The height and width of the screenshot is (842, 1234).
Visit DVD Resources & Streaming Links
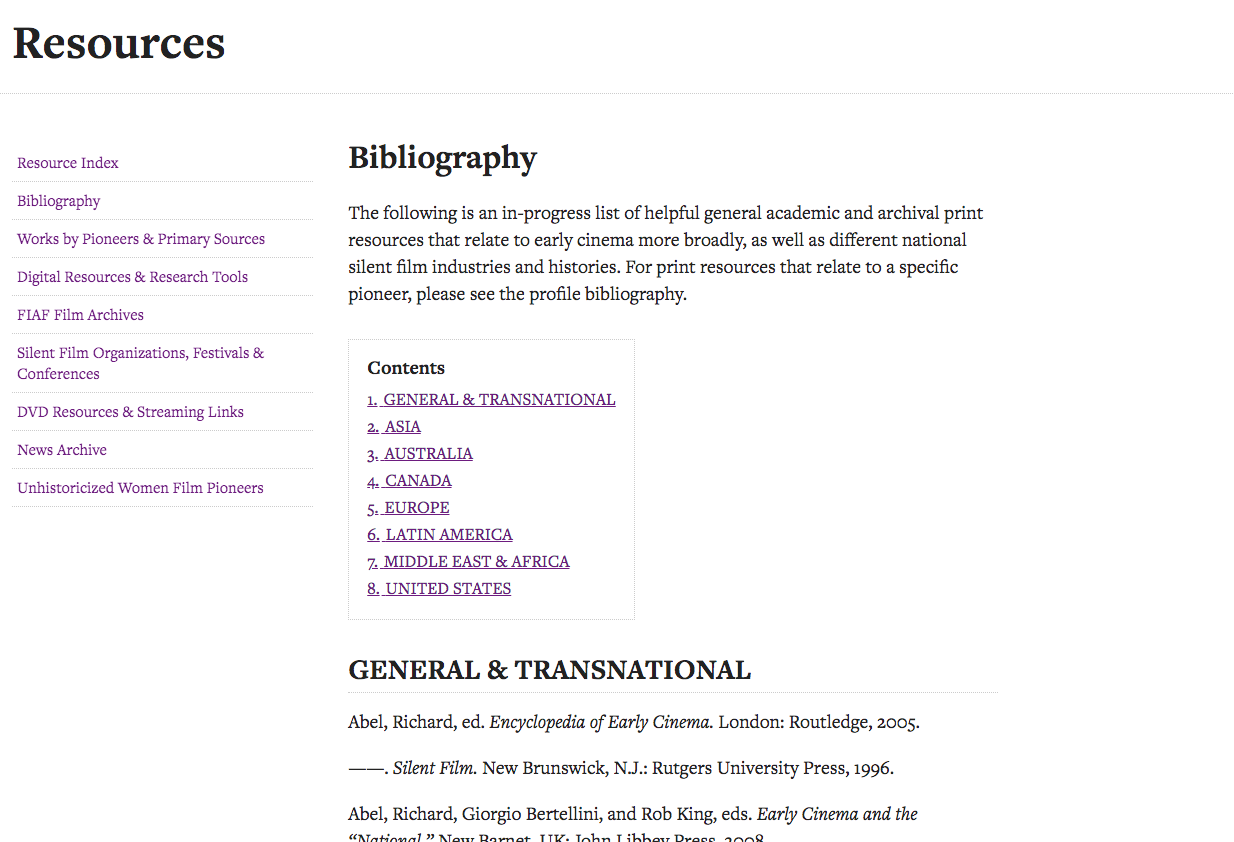[x=131, y=412]
